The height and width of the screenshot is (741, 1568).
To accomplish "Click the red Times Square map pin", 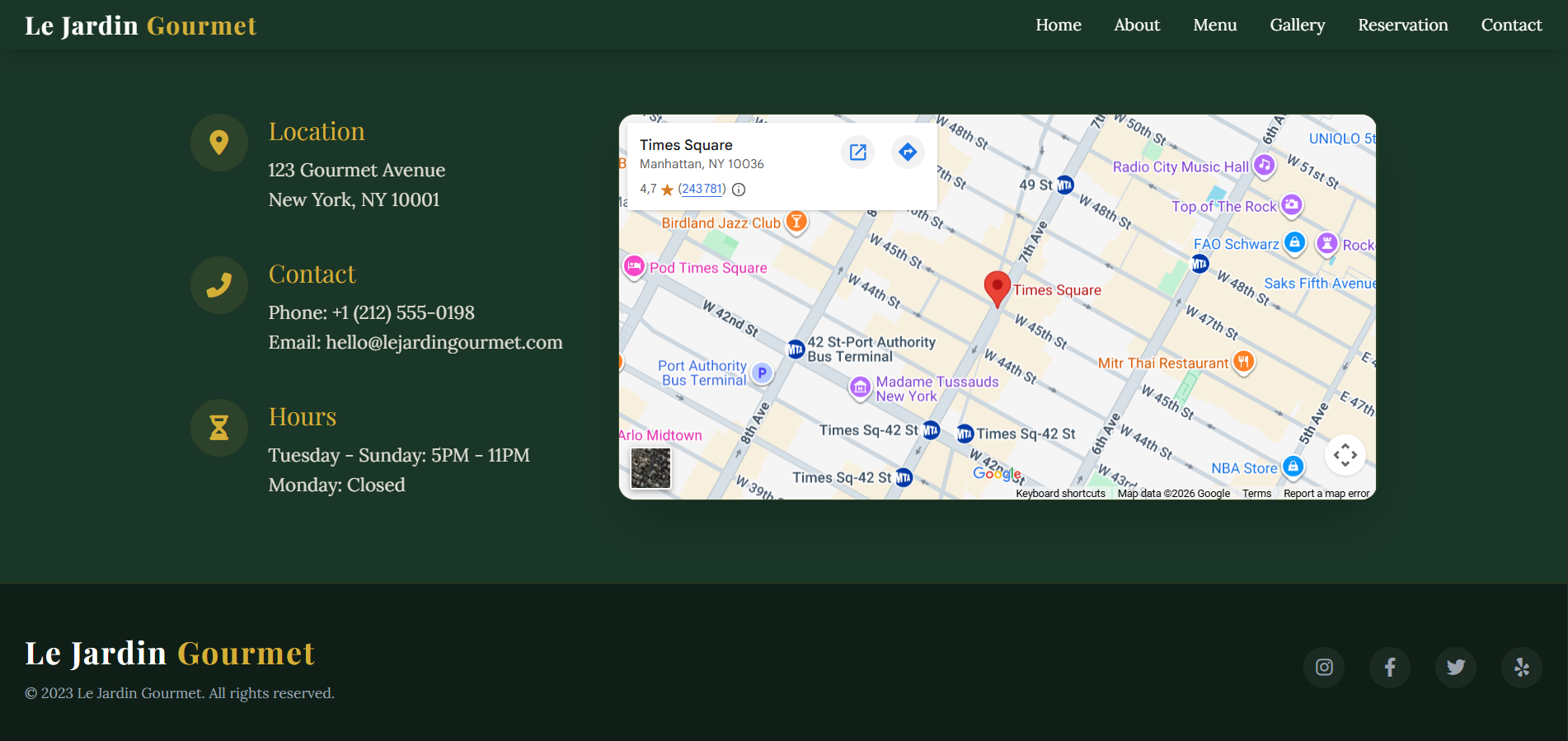I will coord(998,288).
